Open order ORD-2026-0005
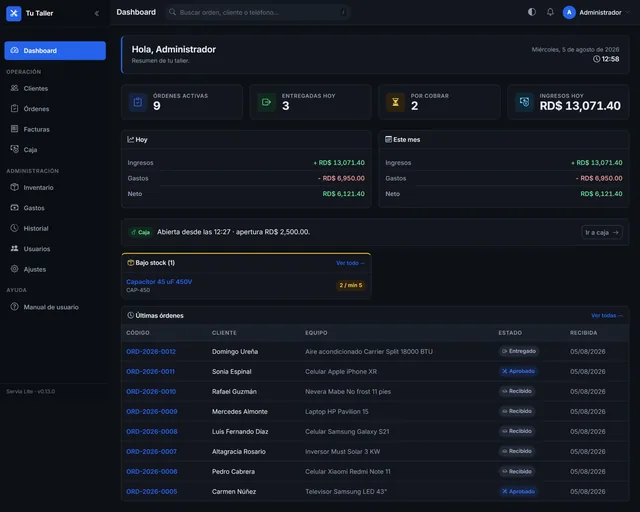 [x=152, y=492]
